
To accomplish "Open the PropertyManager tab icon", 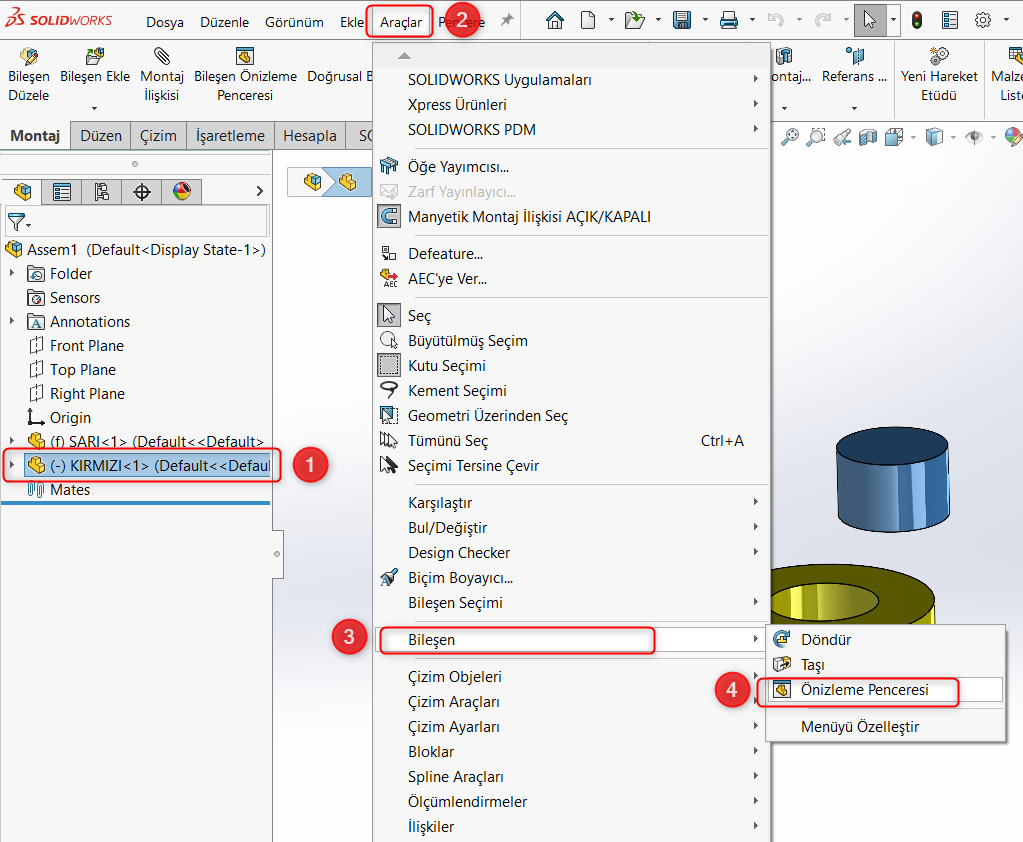I will pos(62,192).
